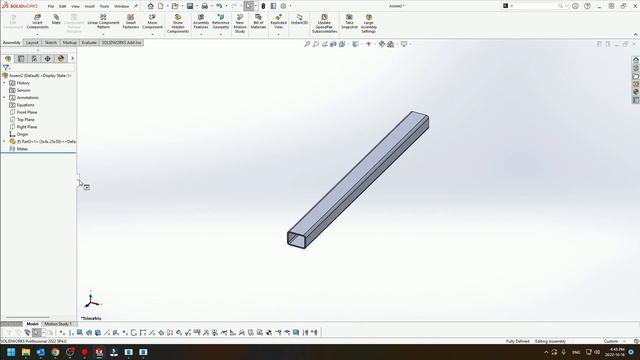The image size is (640, 360).
Task: Click Update SpeedPak Subassemblies
Action: tap(324, 24)
